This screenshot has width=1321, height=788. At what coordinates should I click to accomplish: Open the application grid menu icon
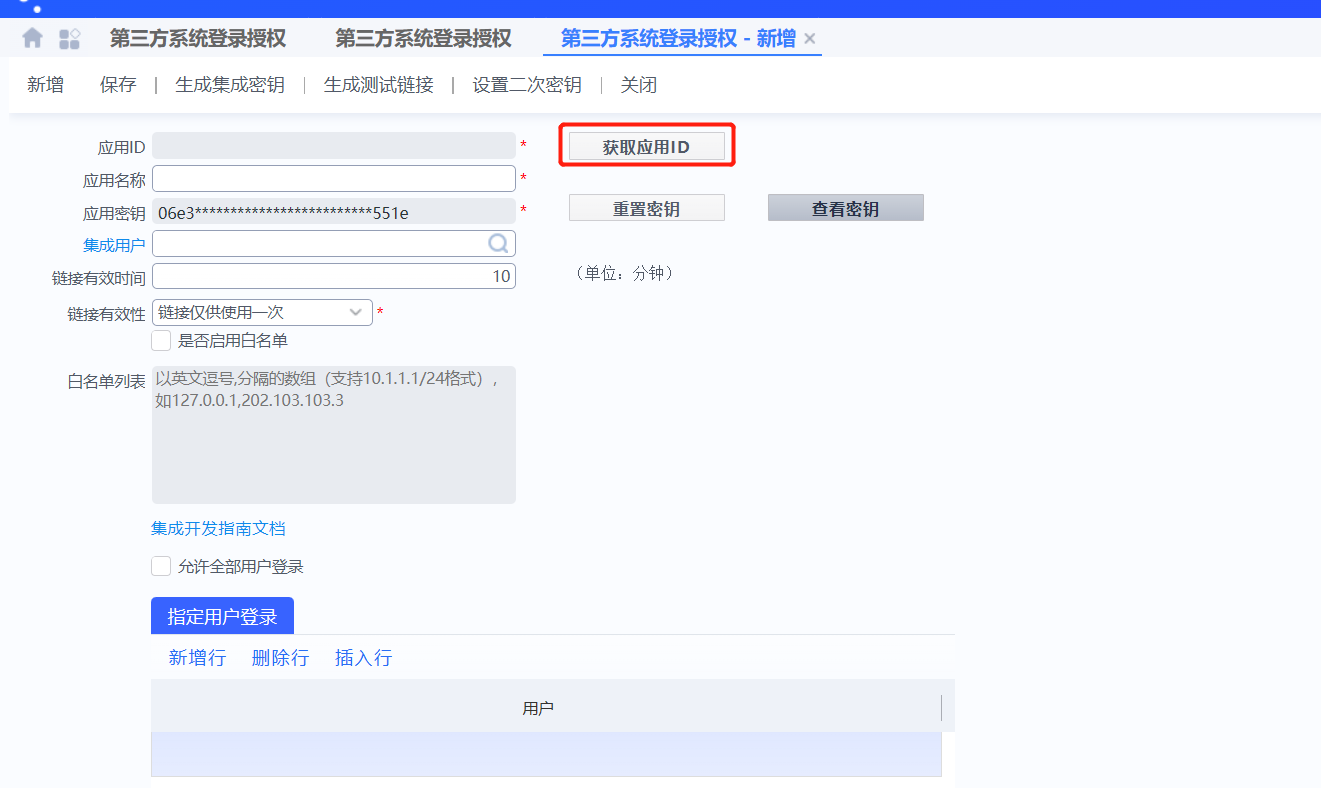pyautogui.click(x=70, y=39)
